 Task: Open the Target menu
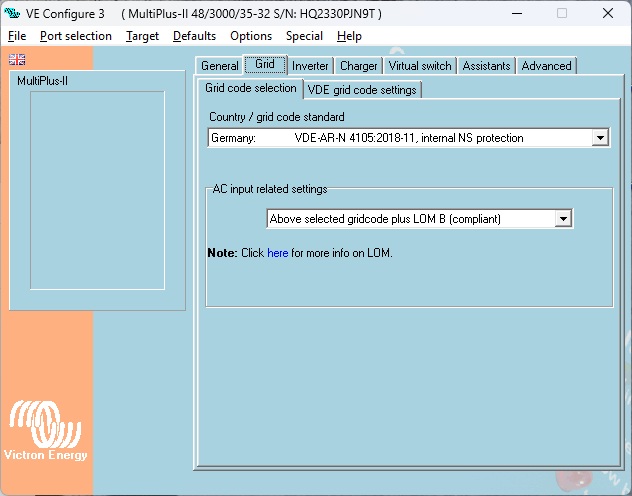coord(142,36)
